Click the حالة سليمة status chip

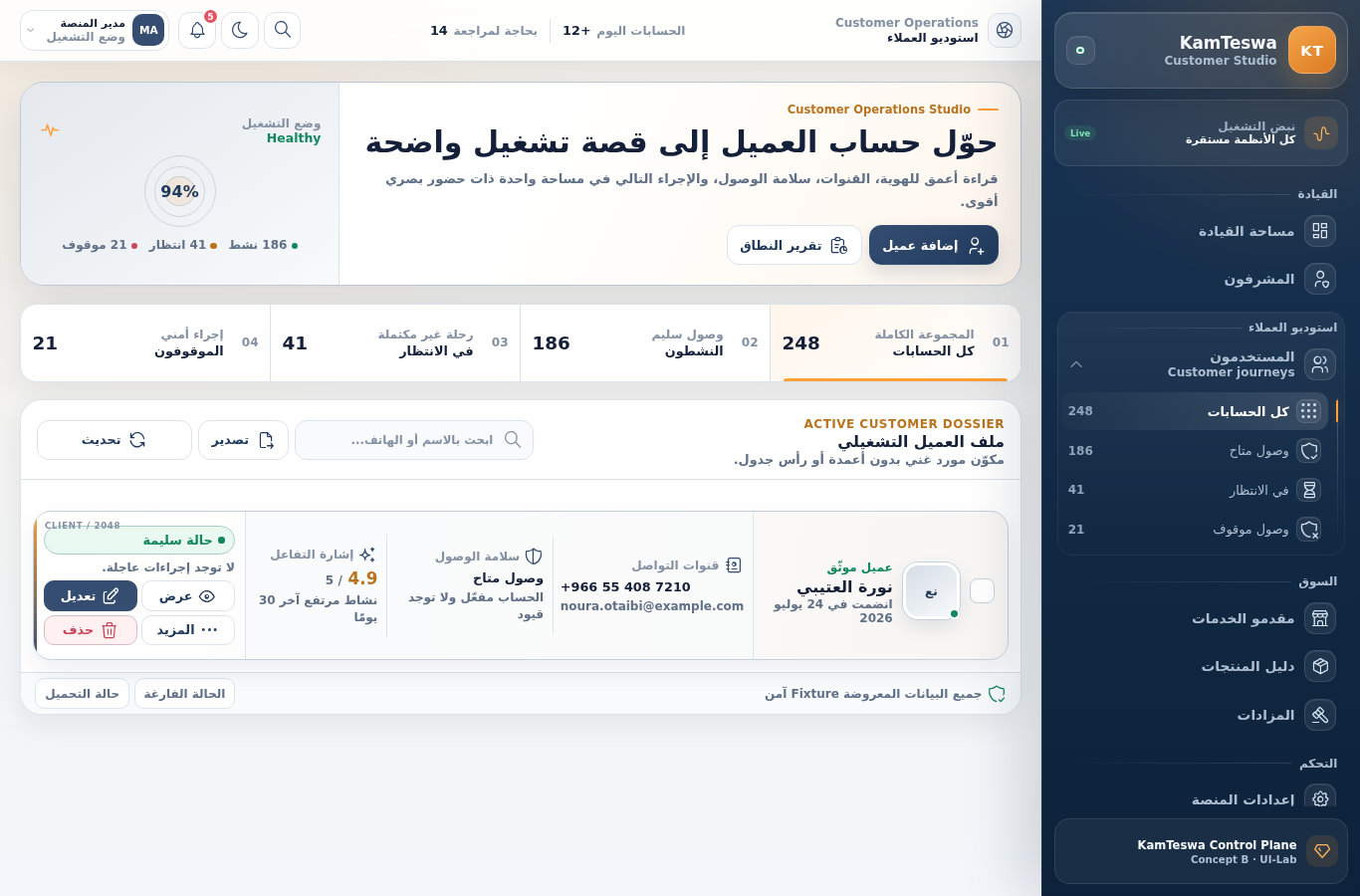pyautogui.click(x=139, y=540)
